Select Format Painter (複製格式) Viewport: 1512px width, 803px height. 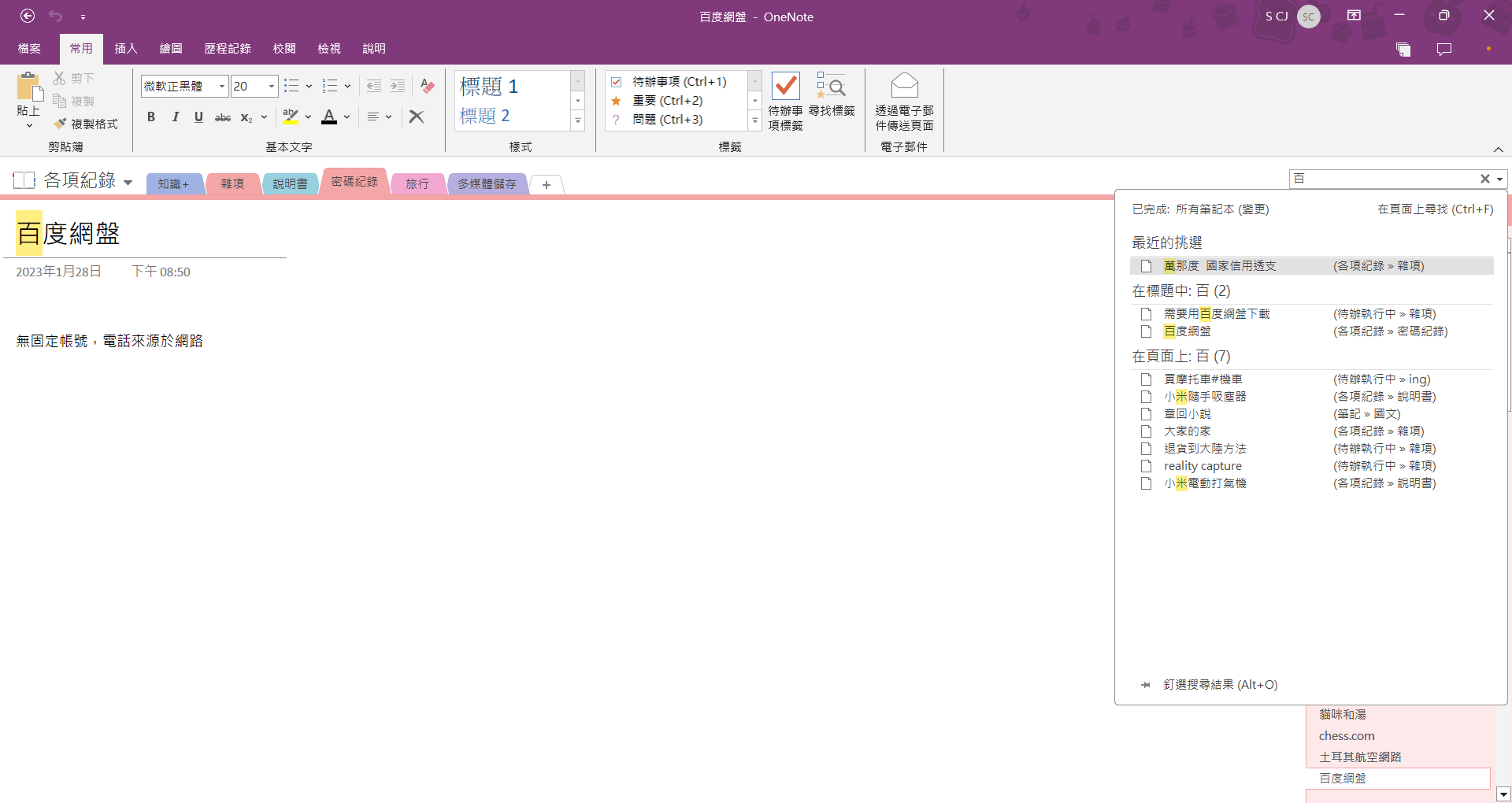pyautogui.click(x=87, y=124)
